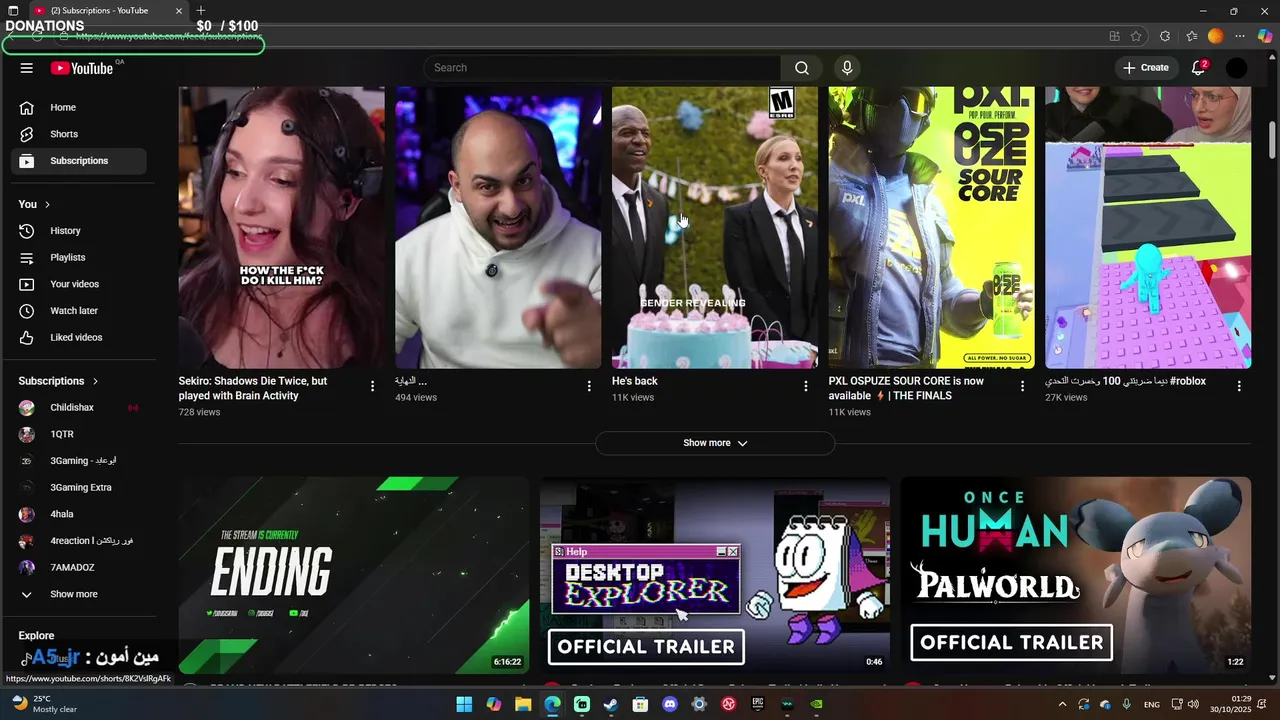Image resolution: width=1280 pixels, height=720 pixels.
Task: Expand Shorts shelf with Show more
Action: pyautogui.click(x=715, y=443)
